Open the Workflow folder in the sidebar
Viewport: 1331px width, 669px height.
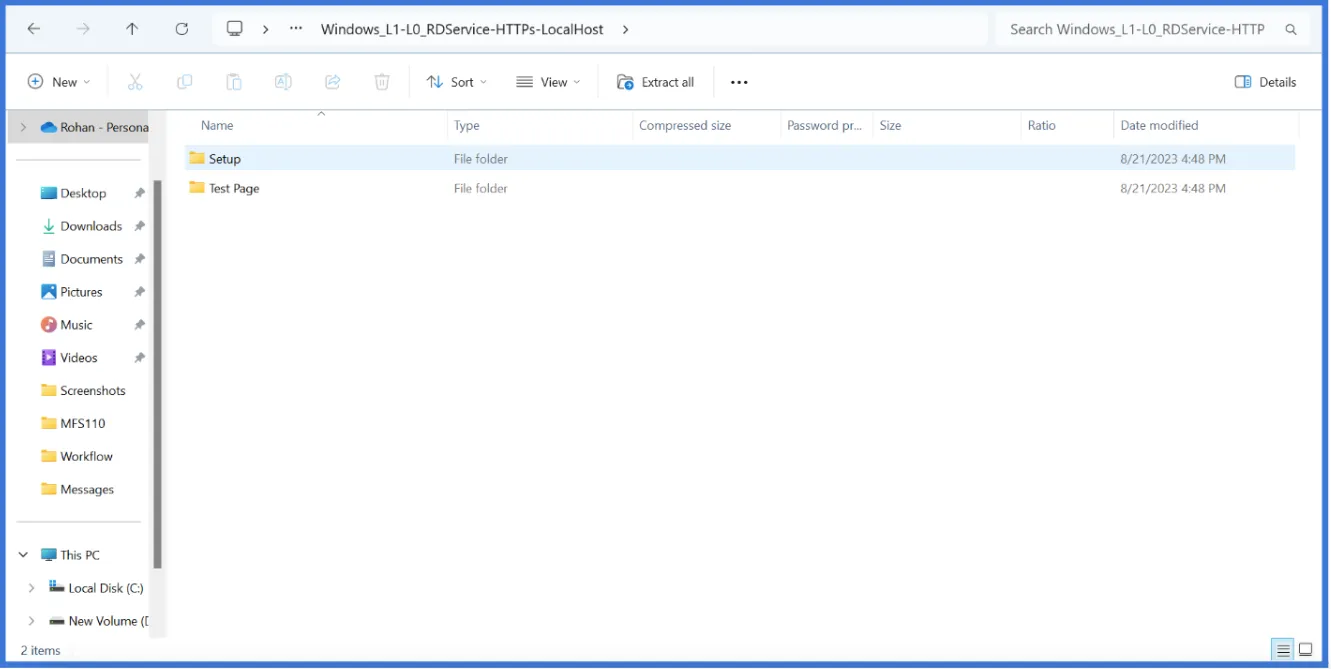pos(86,456)
